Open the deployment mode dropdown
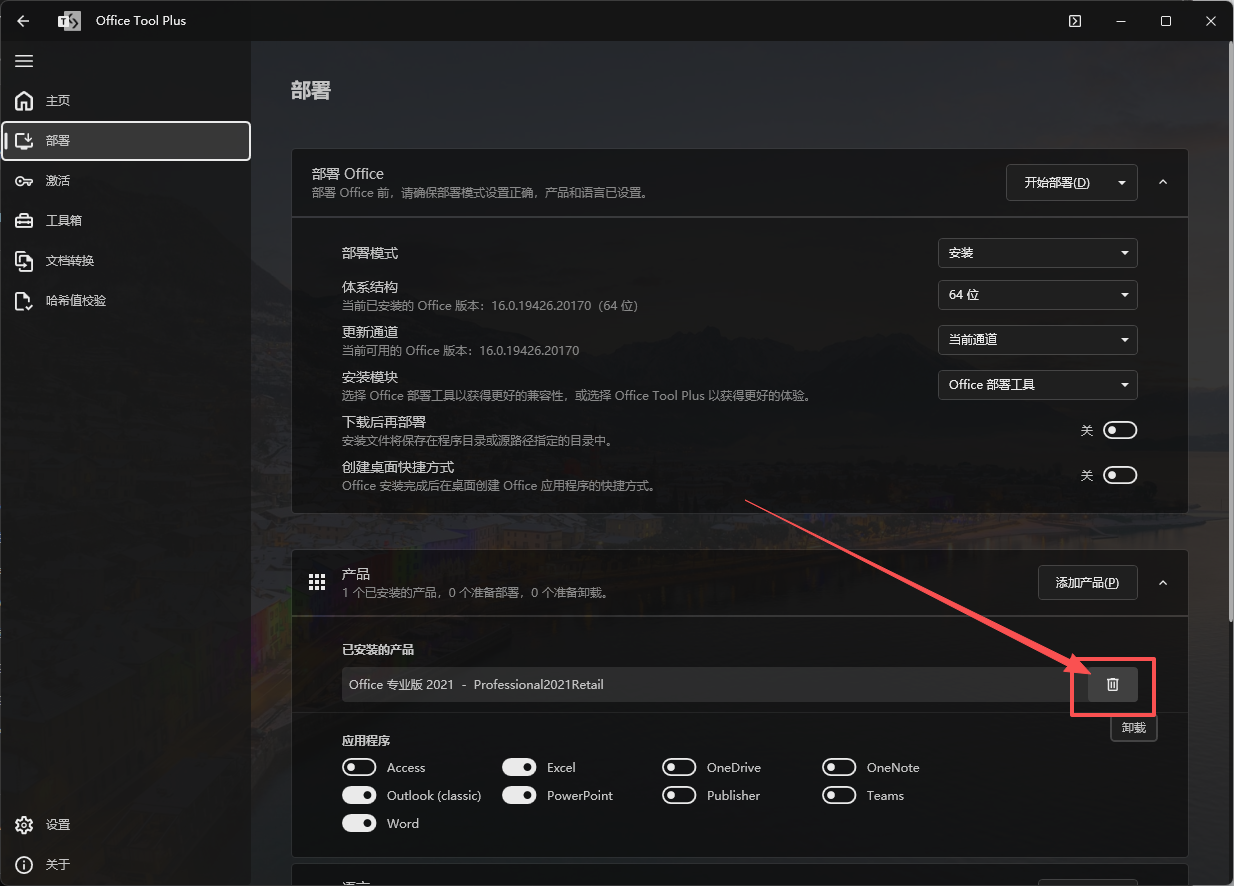The height and width of the screenshot is (886, 1234). tap(1037, 253)
